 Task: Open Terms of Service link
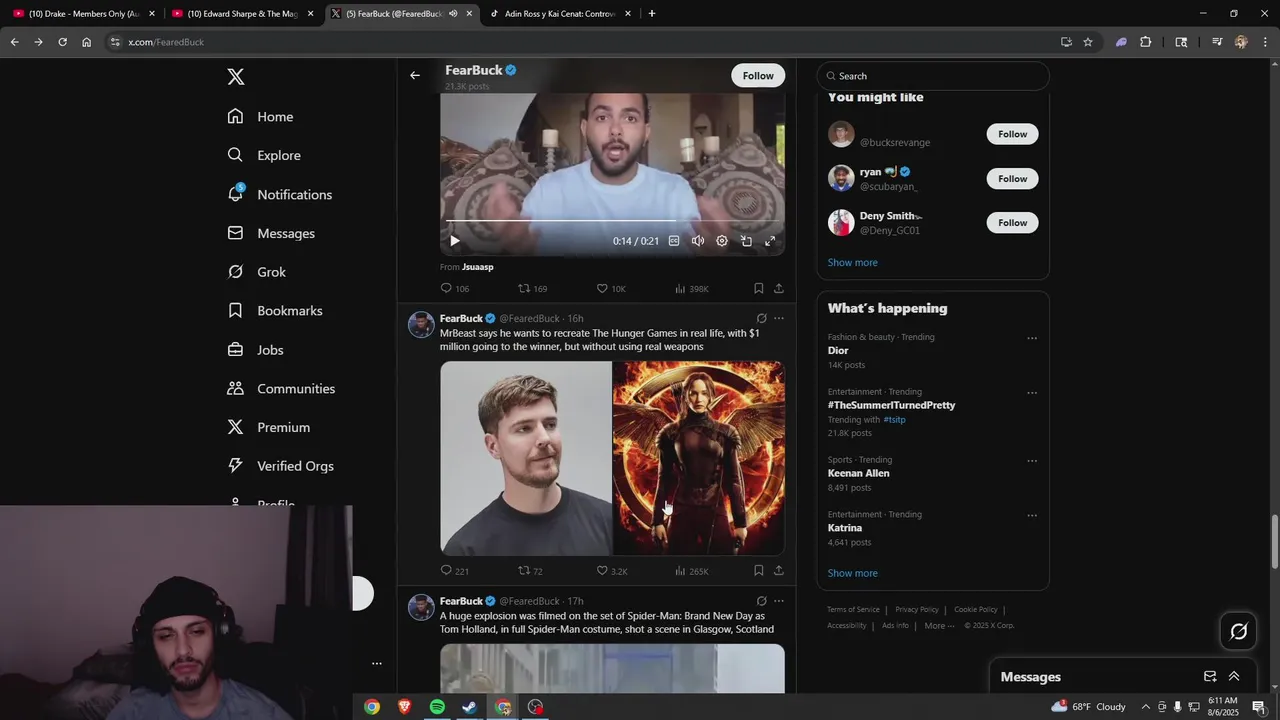853,609
